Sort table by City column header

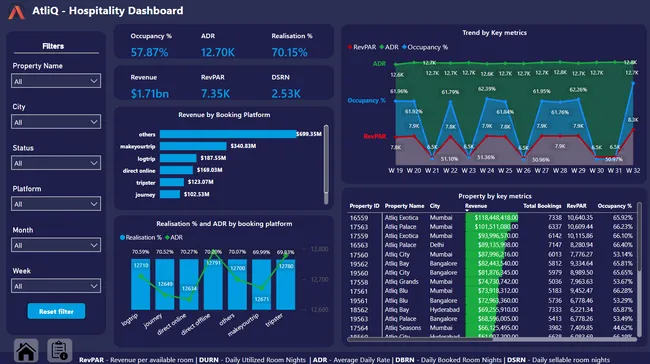click(434, 206)
